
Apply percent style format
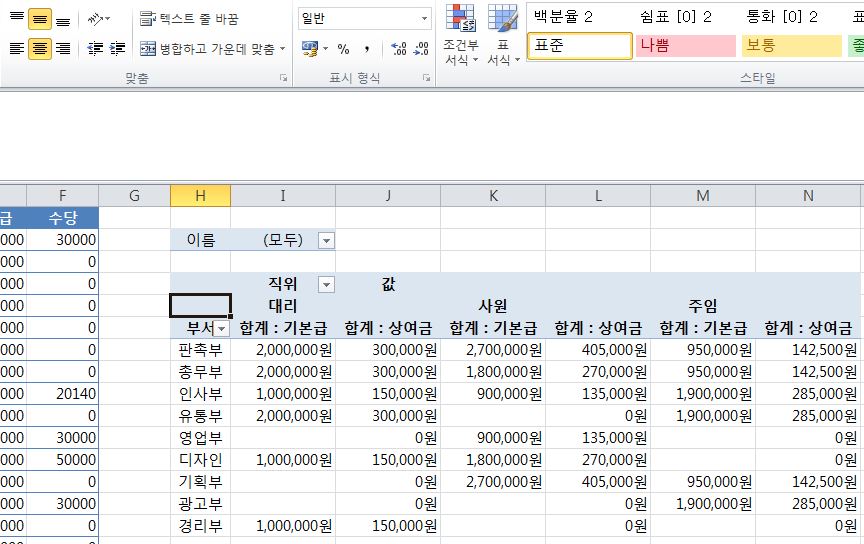pos(343,48)
